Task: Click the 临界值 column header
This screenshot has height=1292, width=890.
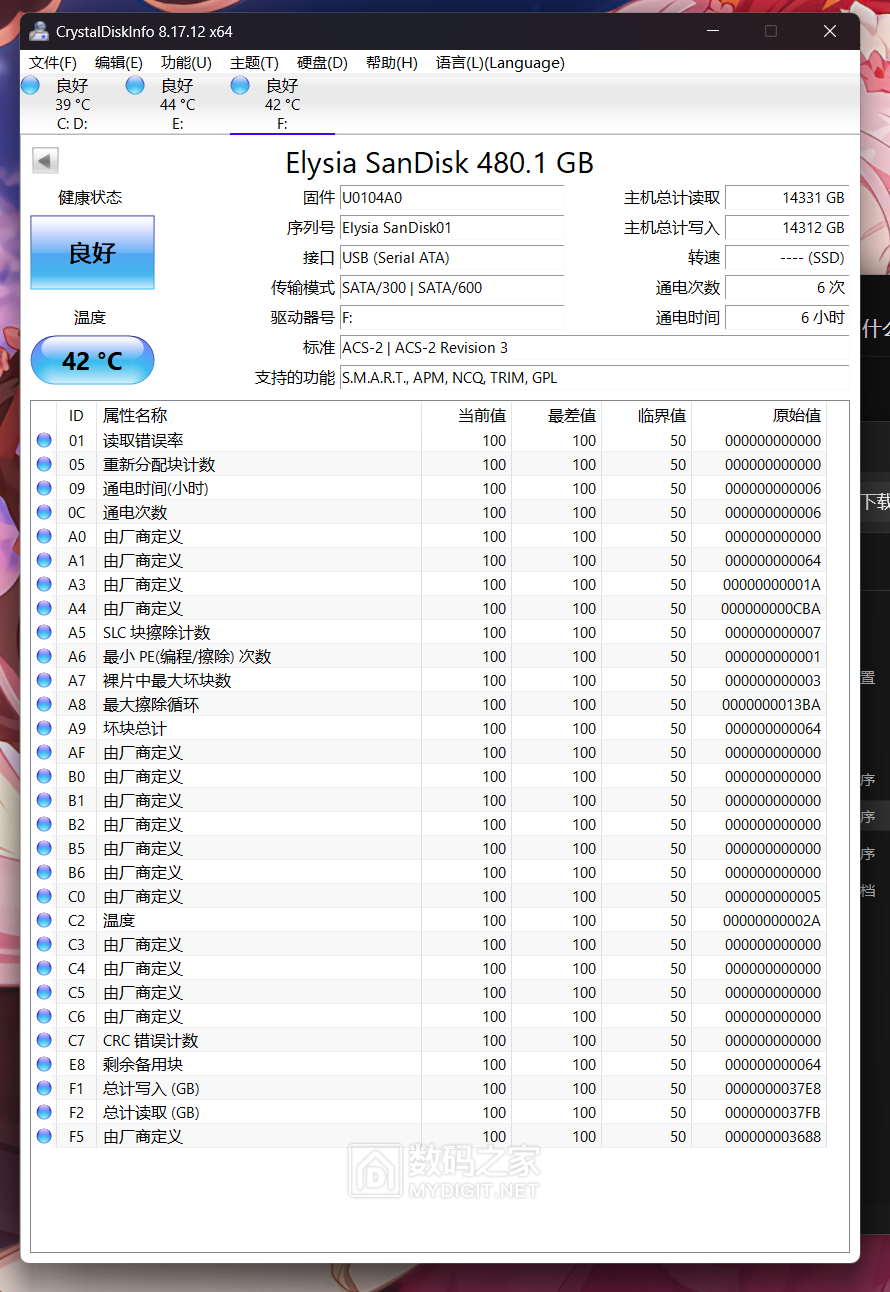Action: click(646, 415)
